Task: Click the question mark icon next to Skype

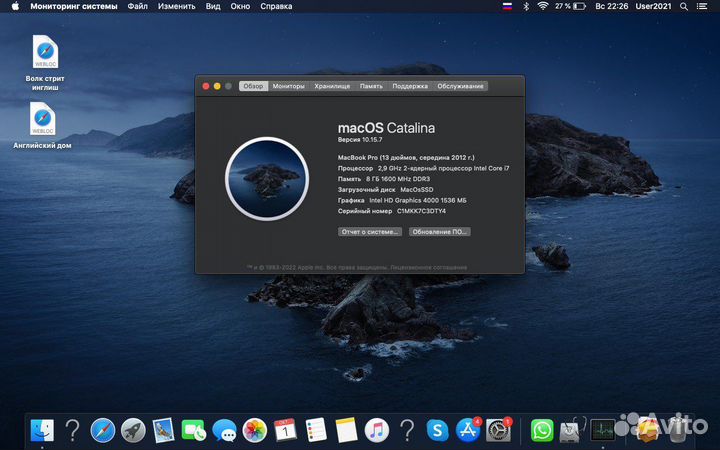Action: (407, 431)
